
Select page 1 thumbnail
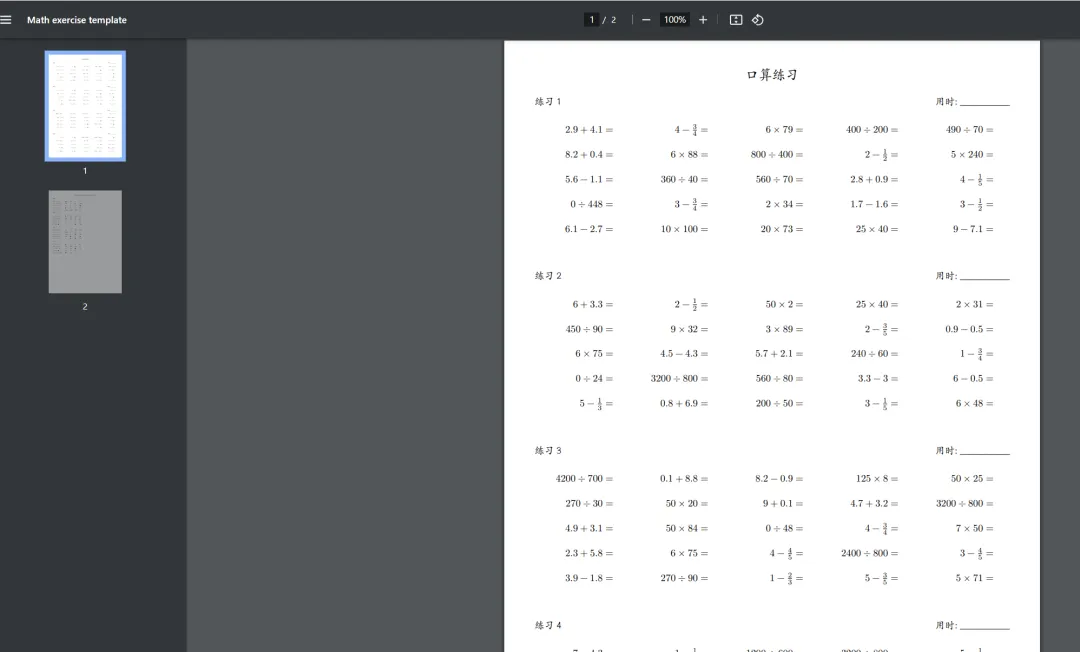(x=85, y=106)
